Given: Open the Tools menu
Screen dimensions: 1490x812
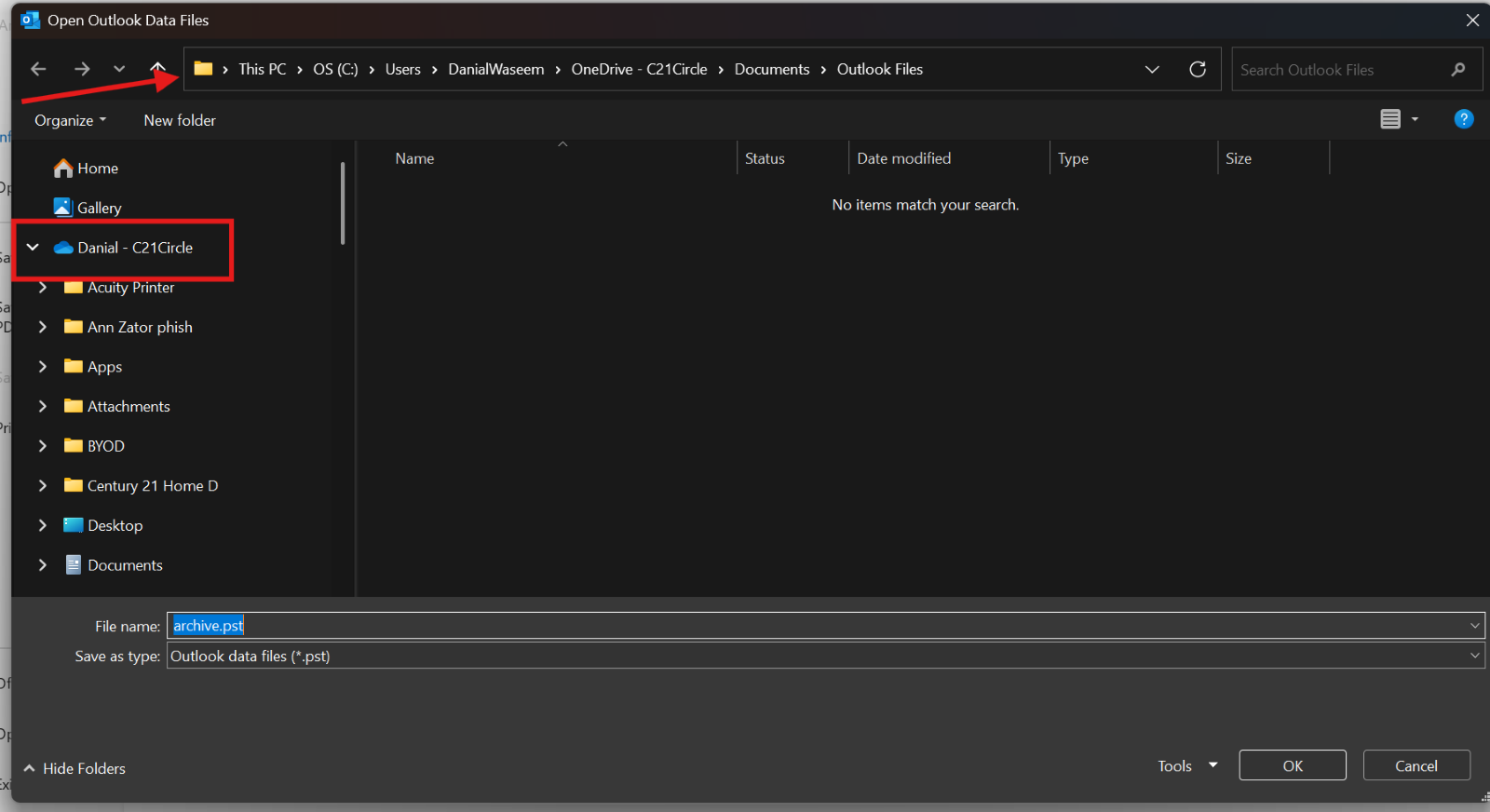Looking at the screenshot, I should point(1186,765).
